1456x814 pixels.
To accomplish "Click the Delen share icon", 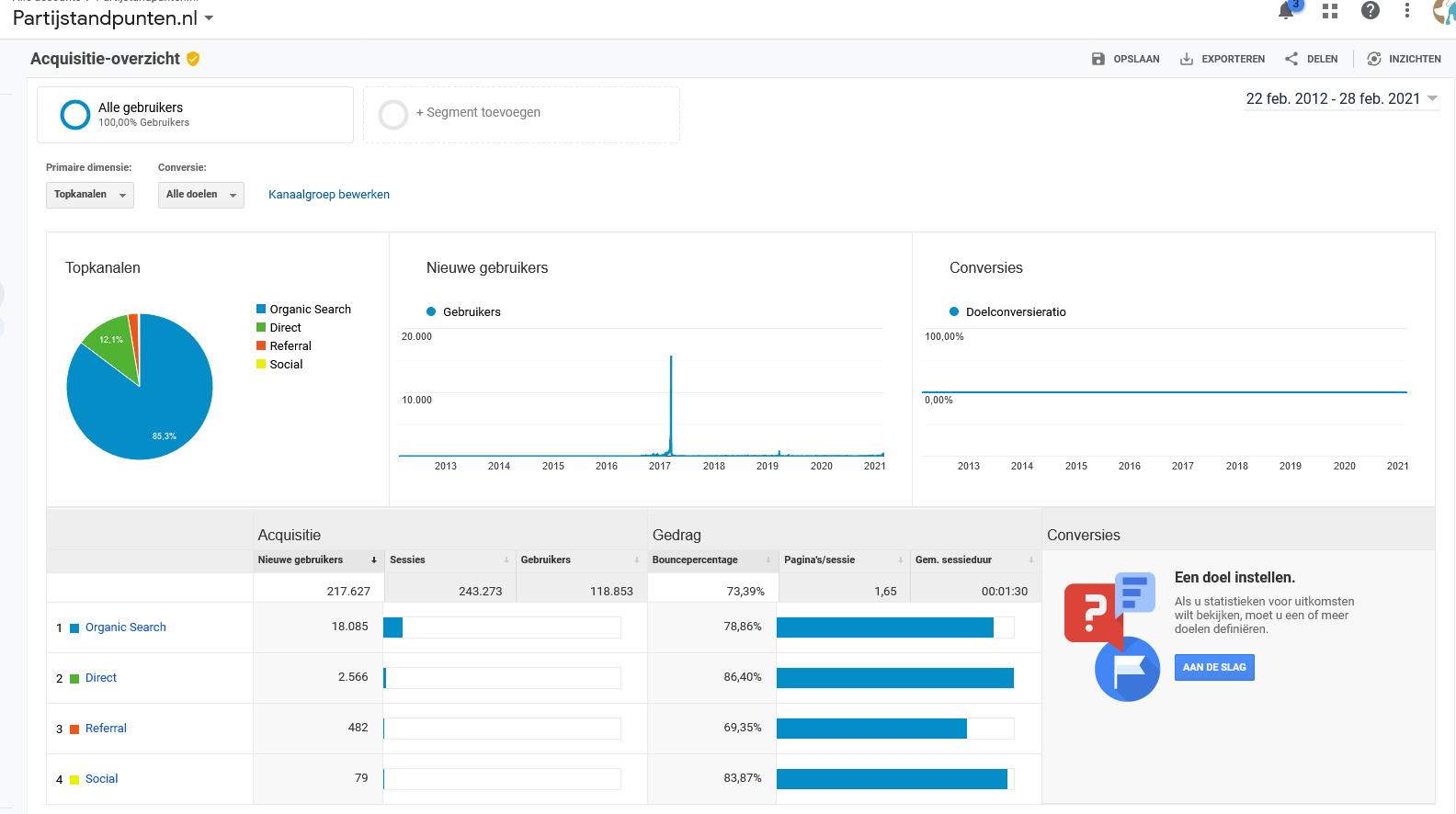I will [1291, 59].
